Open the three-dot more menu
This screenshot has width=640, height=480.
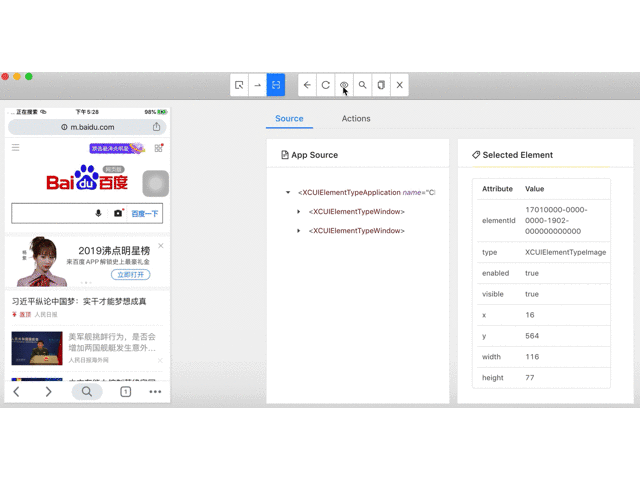coord(155,392)
